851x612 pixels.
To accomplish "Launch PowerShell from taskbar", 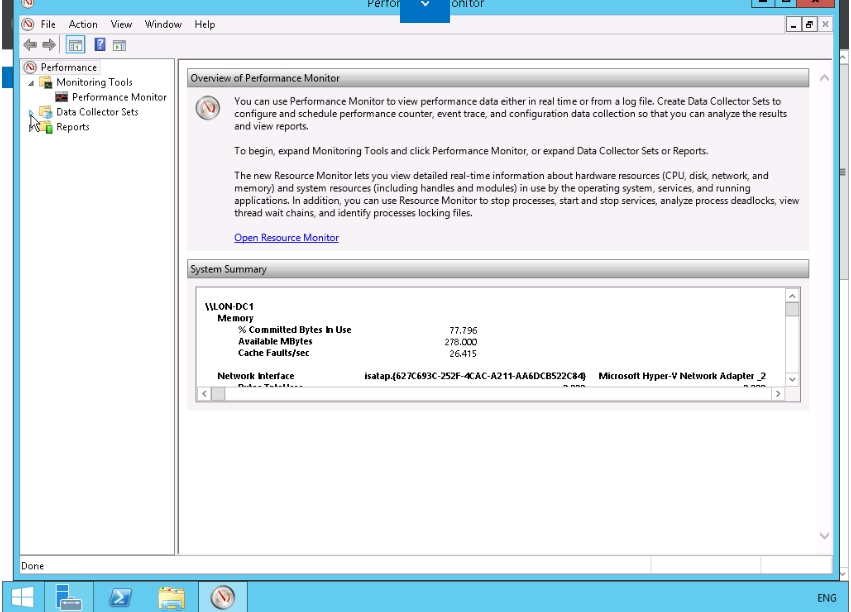I will tap(120, 597).
